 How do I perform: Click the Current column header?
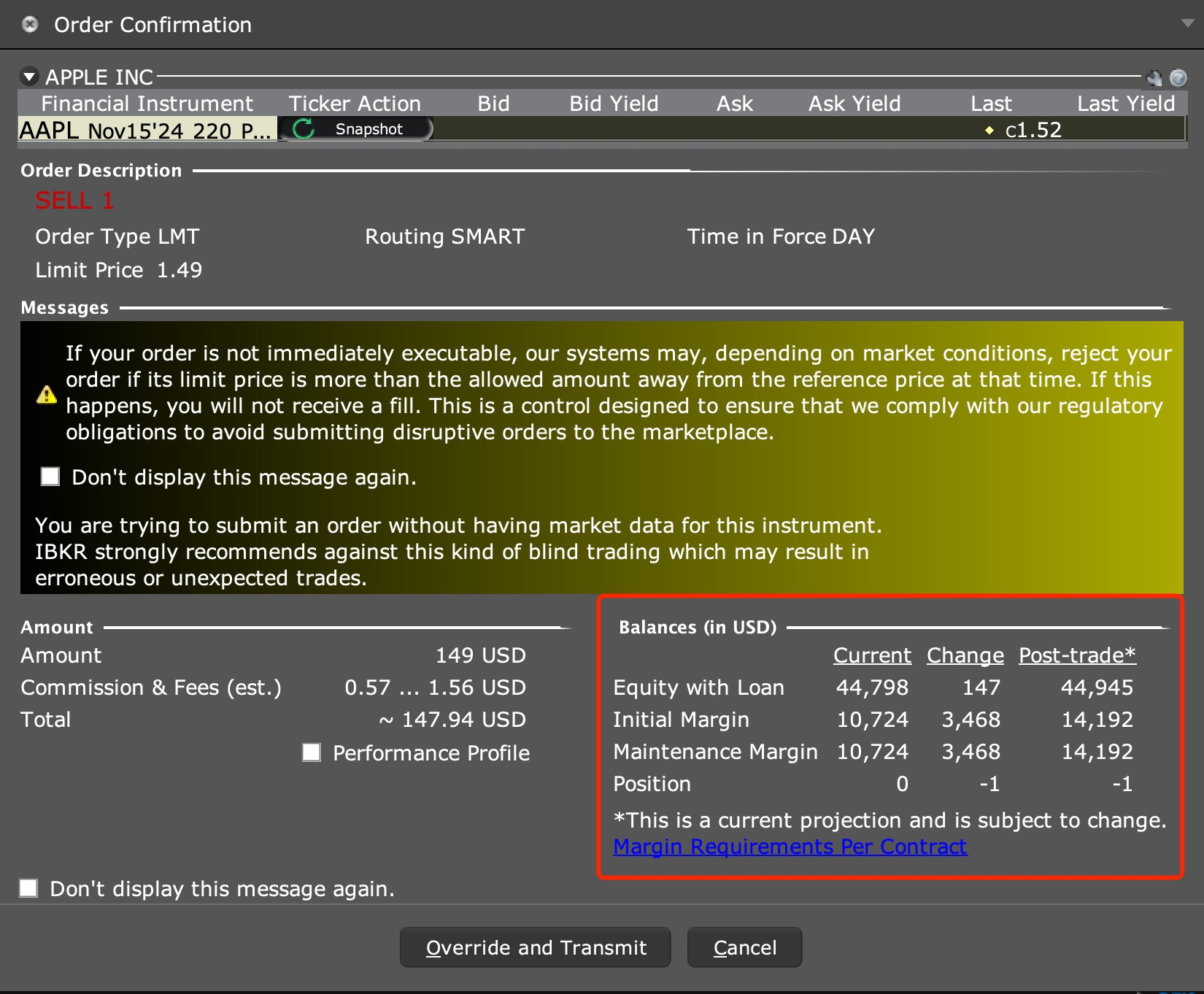coord(873,655)
